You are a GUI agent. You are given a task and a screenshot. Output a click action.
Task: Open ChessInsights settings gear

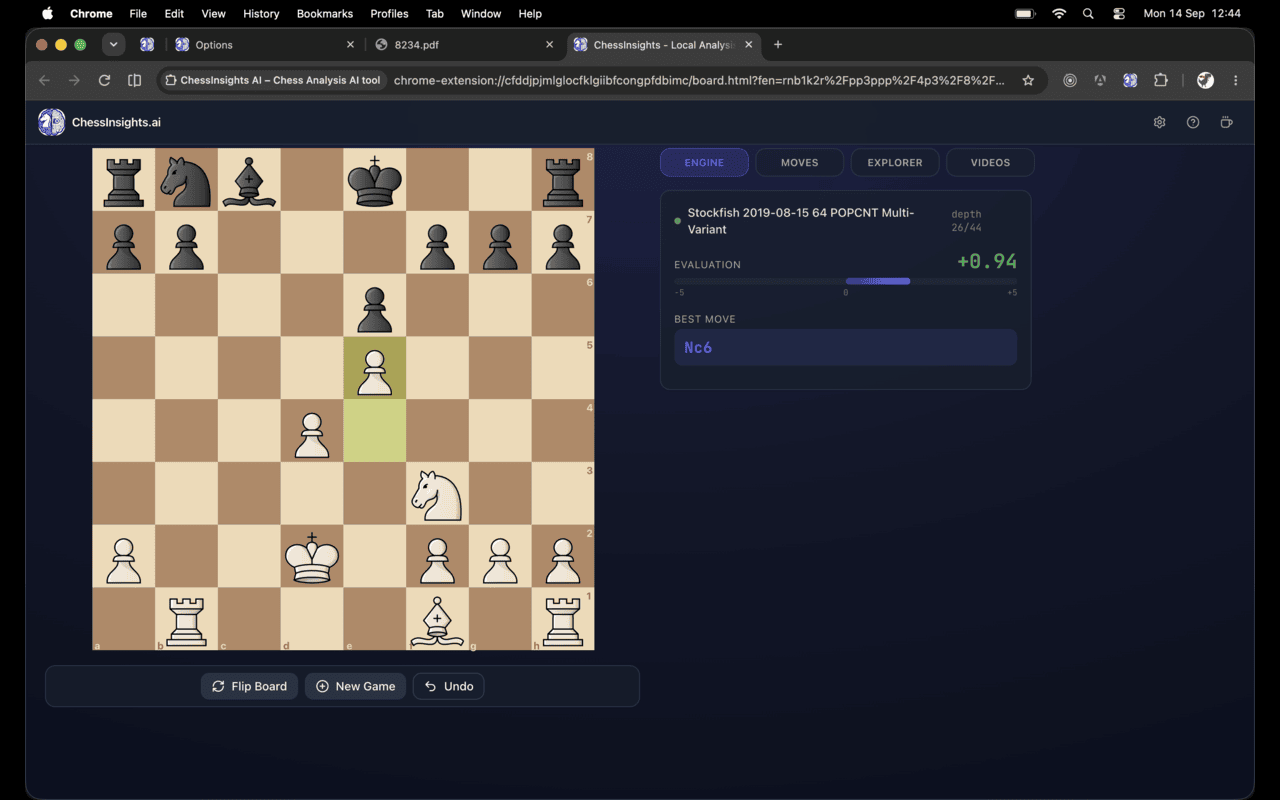[1160, 122]
